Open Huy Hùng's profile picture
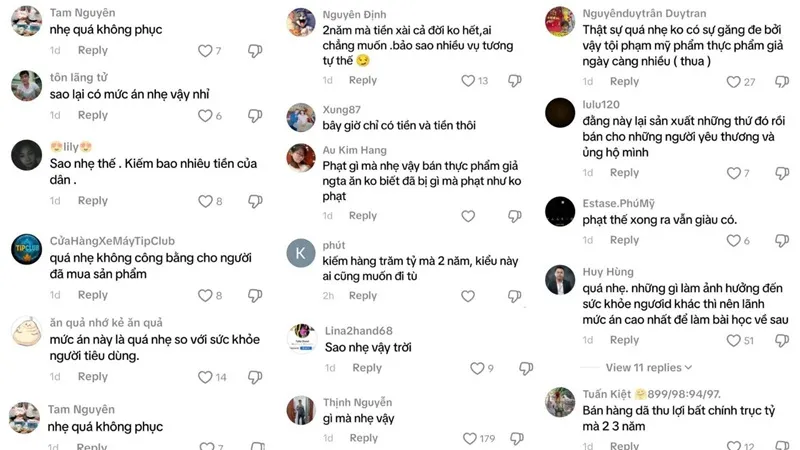 (x=559, y=280)
